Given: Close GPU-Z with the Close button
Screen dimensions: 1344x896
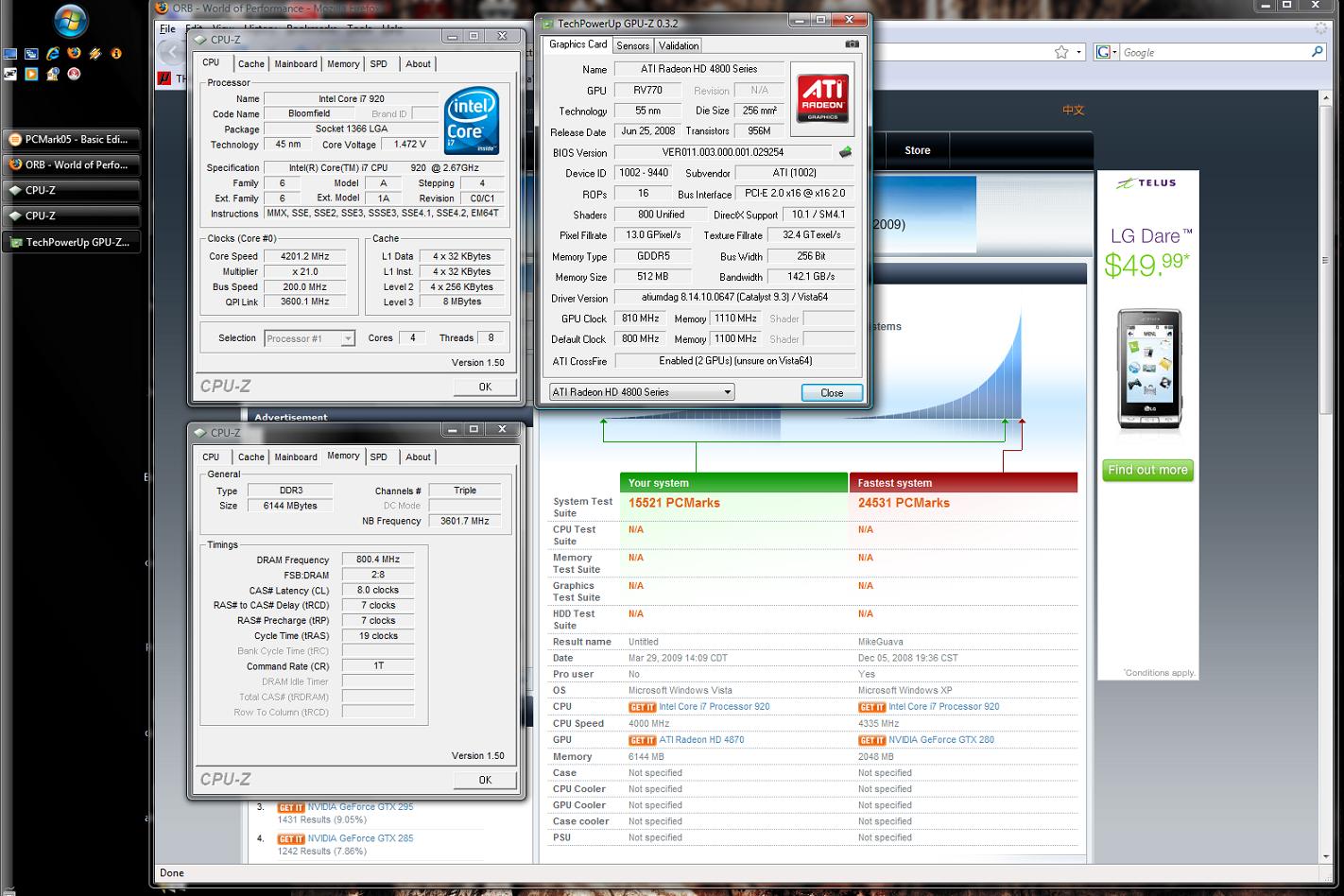Looking at the screenshot, I should tap(832, 392).
